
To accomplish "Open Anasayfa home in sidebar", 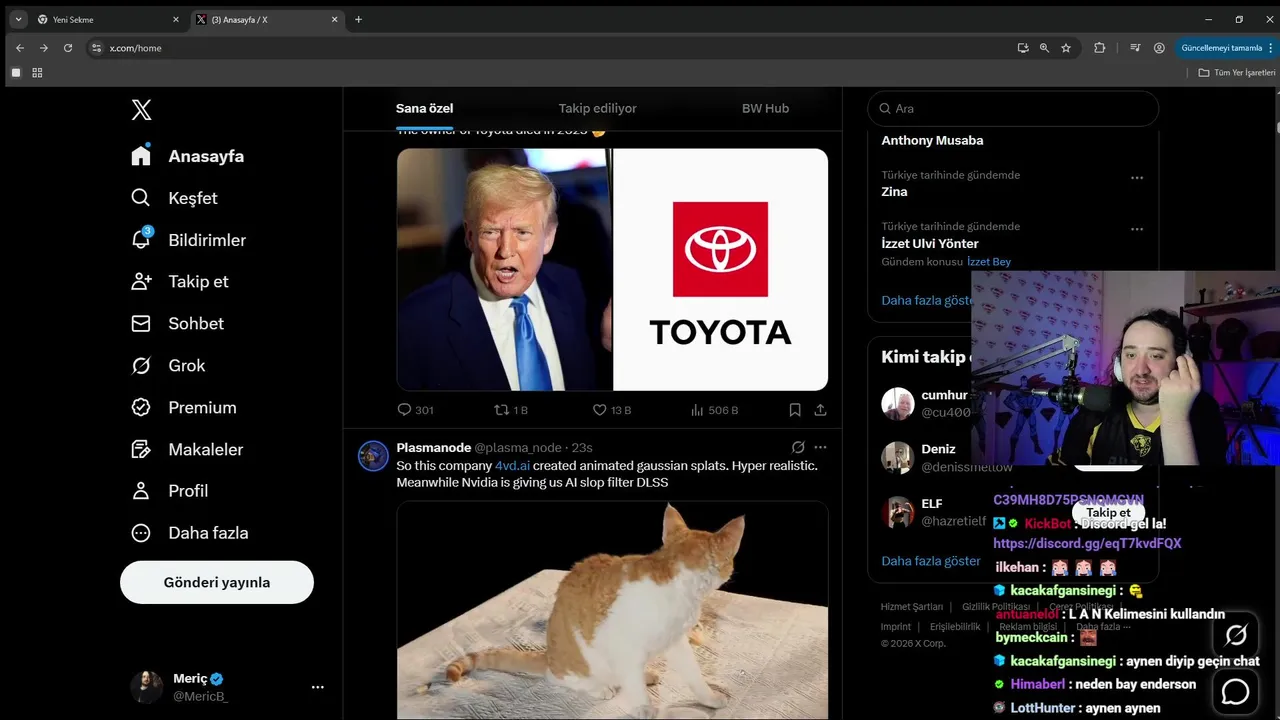I will pyautogui.click(x=187, y=156).
